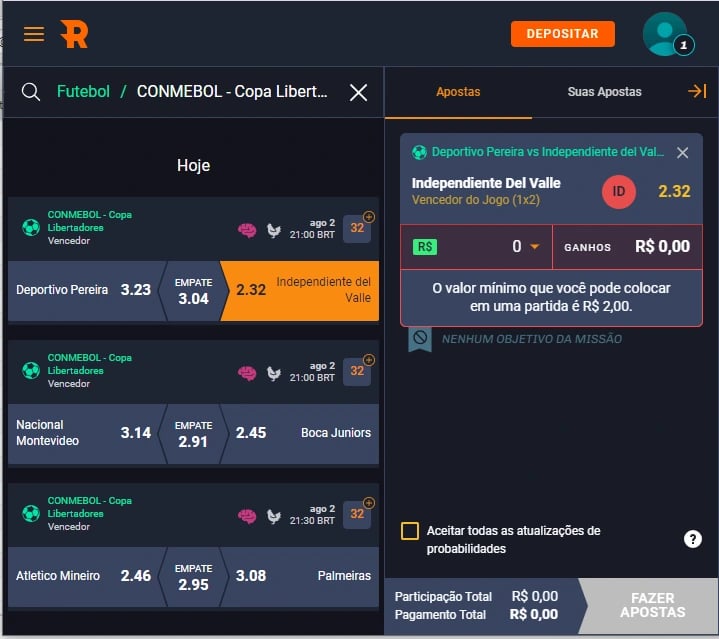
Task: Click notification badge on avatar
Action: click(684, 45)
